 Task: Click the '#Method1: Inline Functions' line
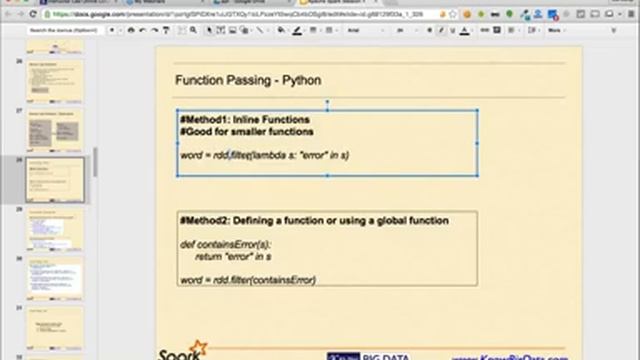245,120
